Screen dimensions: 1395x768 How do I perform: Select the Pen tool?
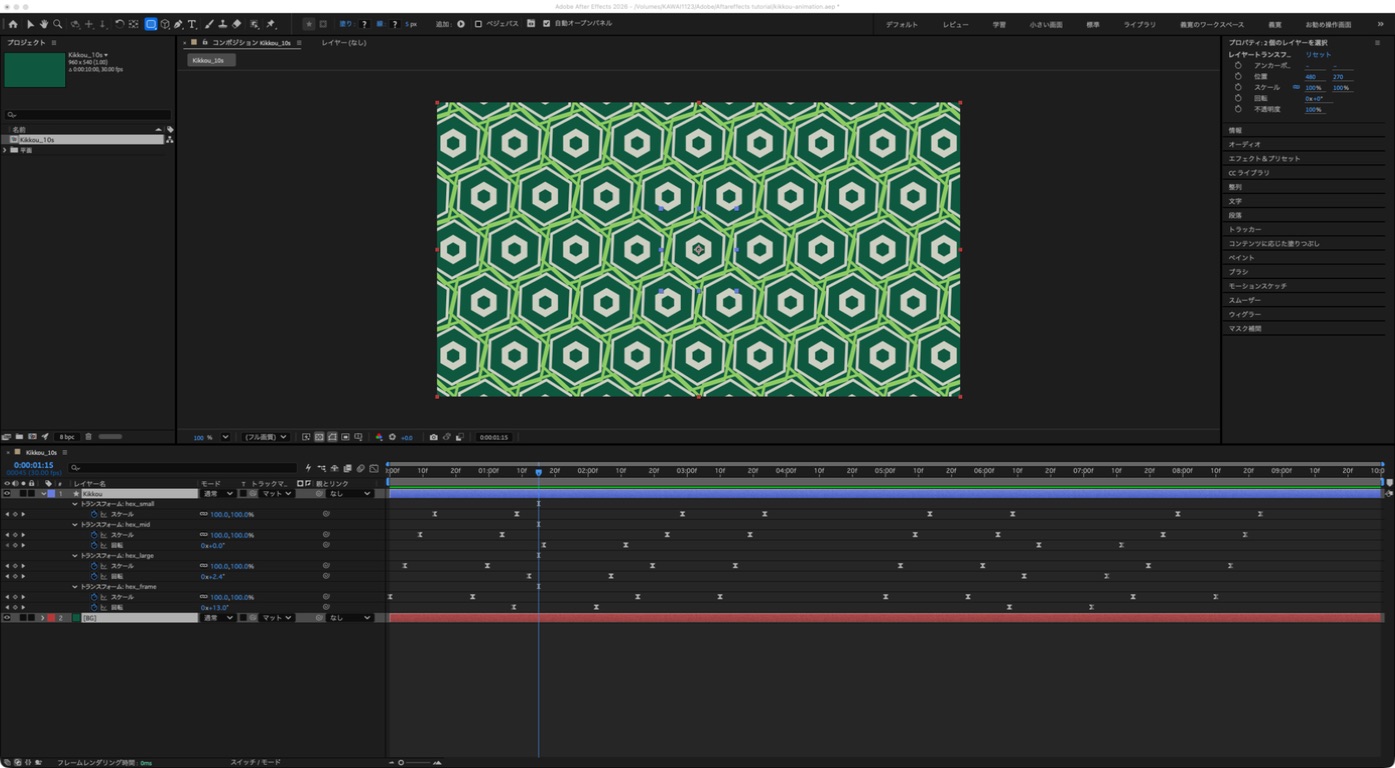[178, 24]
